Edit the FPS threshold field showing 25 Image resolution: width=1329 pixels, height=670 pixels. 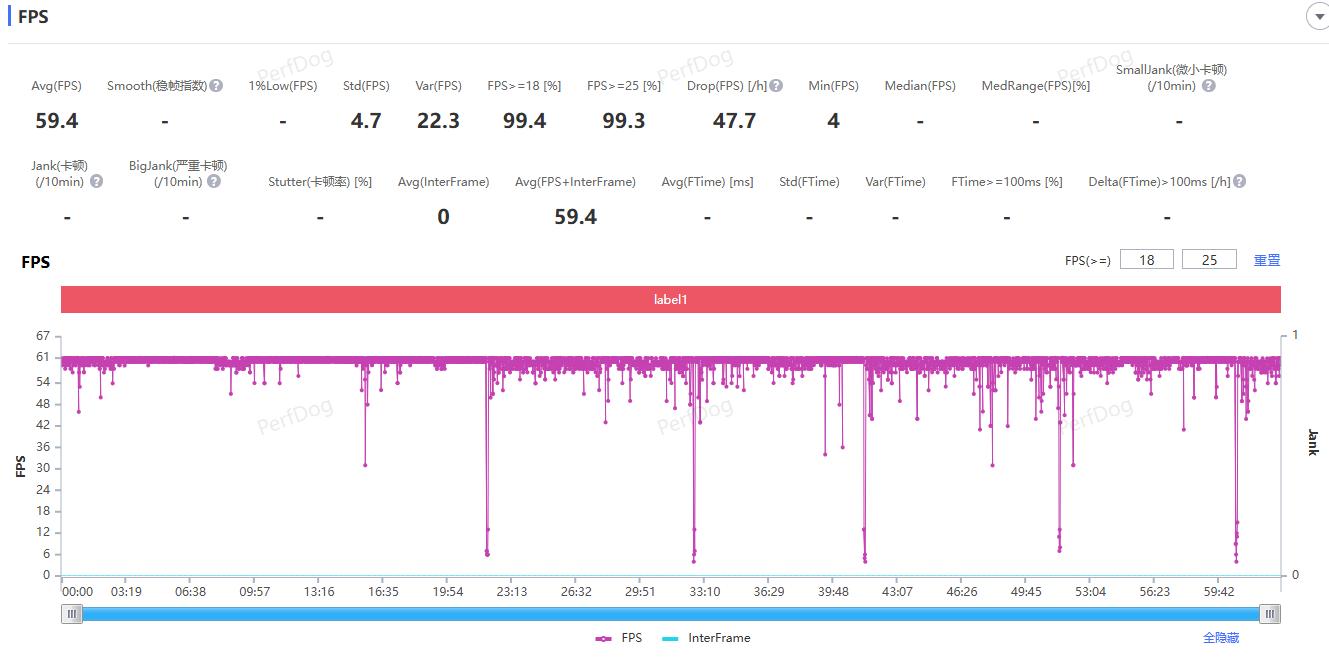[x=1209, y=260]
